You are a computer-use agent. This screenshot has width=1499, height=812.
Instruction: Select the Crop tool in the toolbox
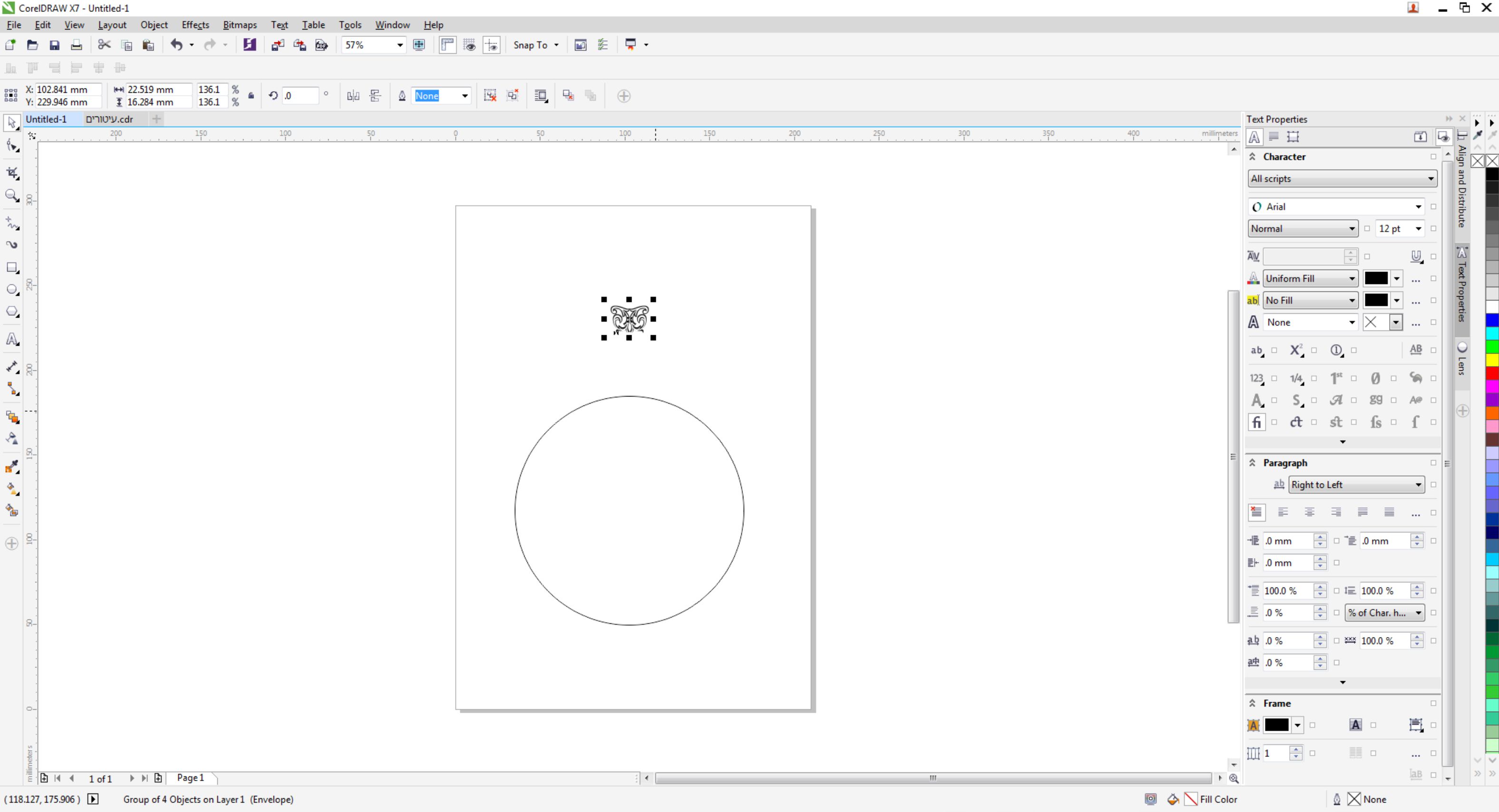pyautogui.click(x=12, y=173)
